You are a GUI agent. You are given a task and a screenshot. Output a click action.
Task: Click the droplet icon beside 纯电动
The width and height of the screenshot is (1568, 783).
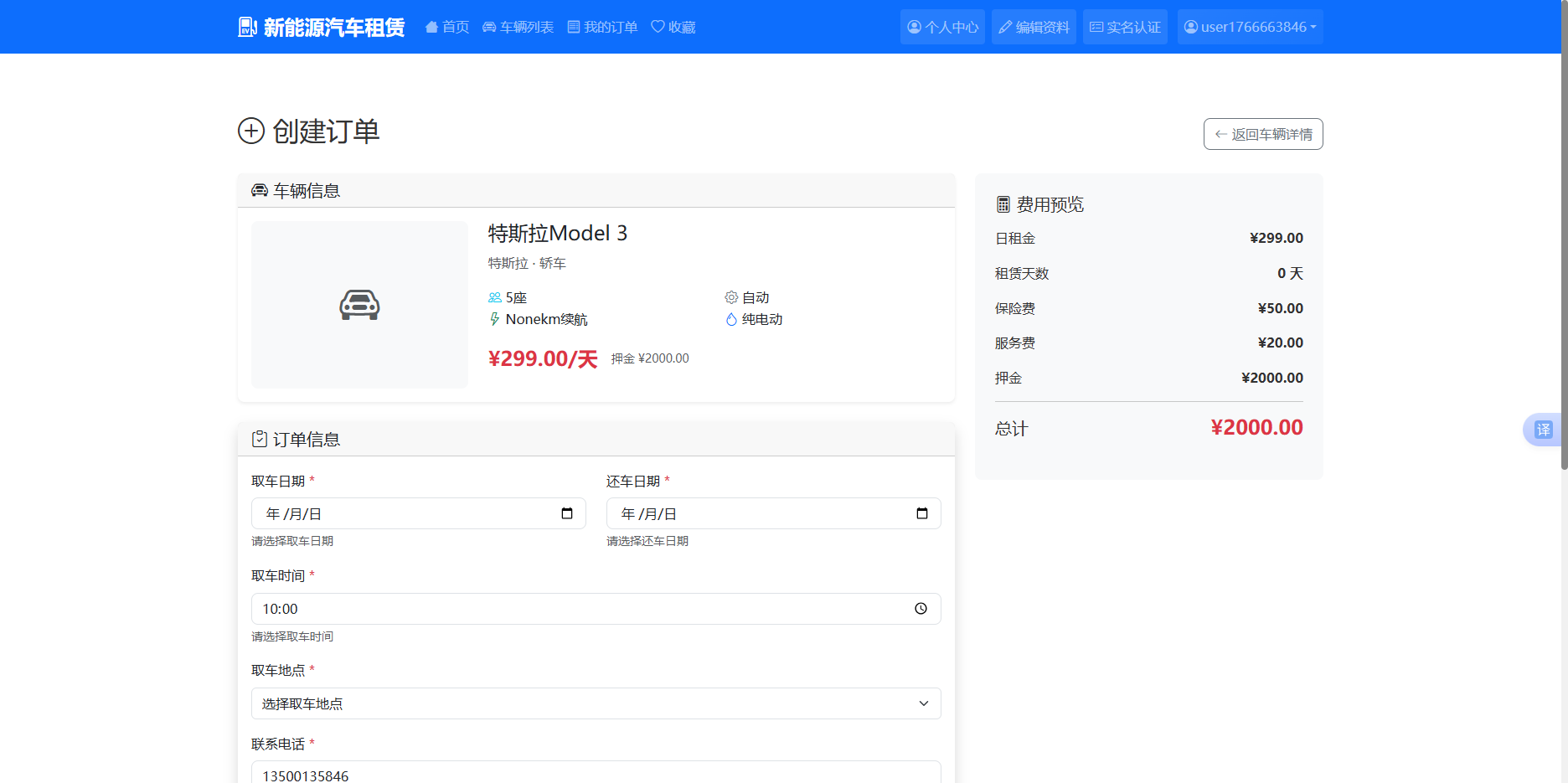pyautogui.click(x=731, y=319)
